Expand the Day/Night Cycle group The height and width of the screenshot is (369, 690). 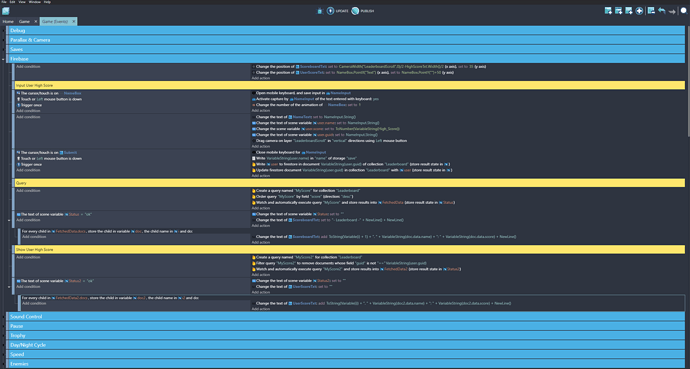(x=345, y=345)
